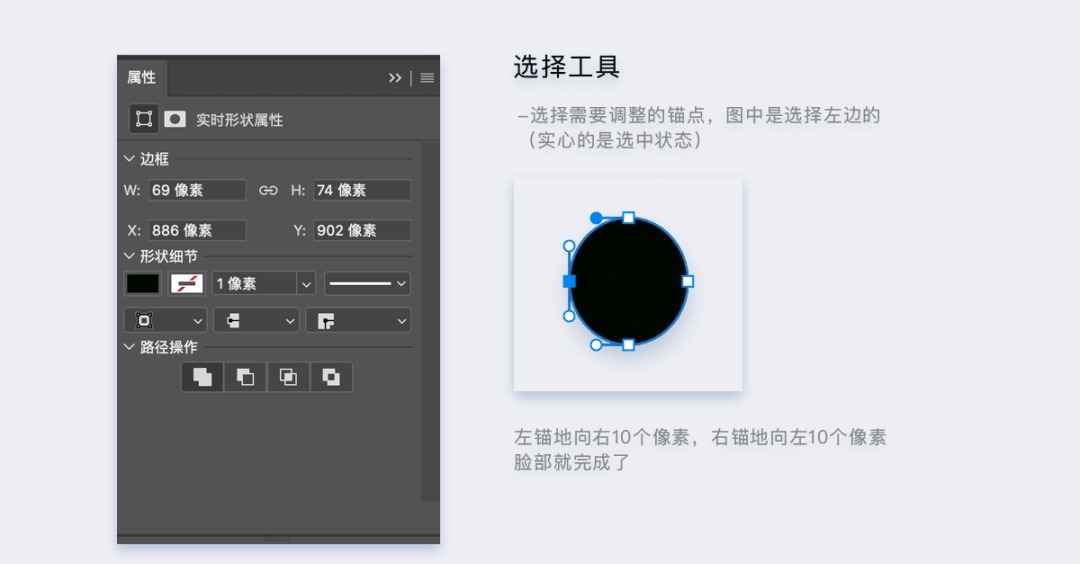Select the right anchor point of ellipse
This screenshot has width=1080, height=564.
pyautogui.click(x=687, y=281)
